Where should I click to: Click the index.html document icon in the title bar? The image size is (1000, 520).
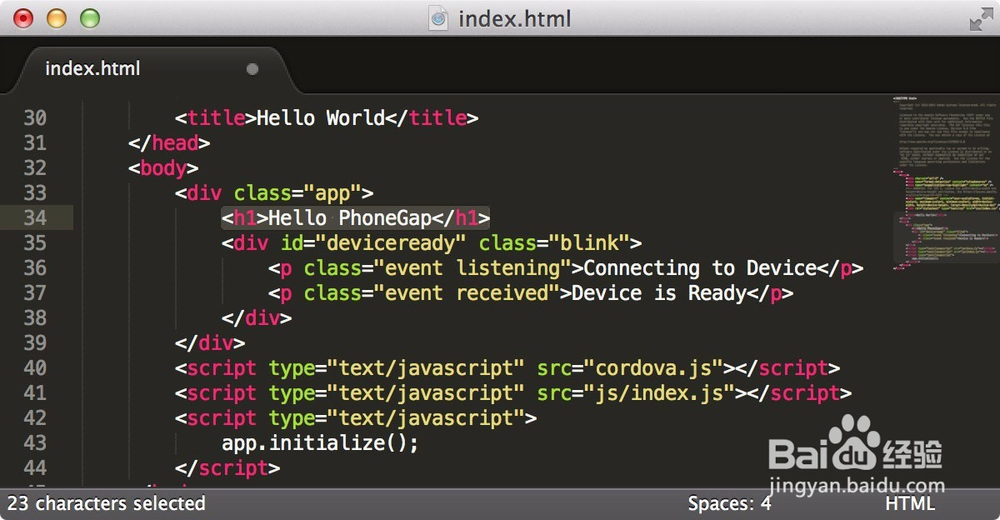439,19
